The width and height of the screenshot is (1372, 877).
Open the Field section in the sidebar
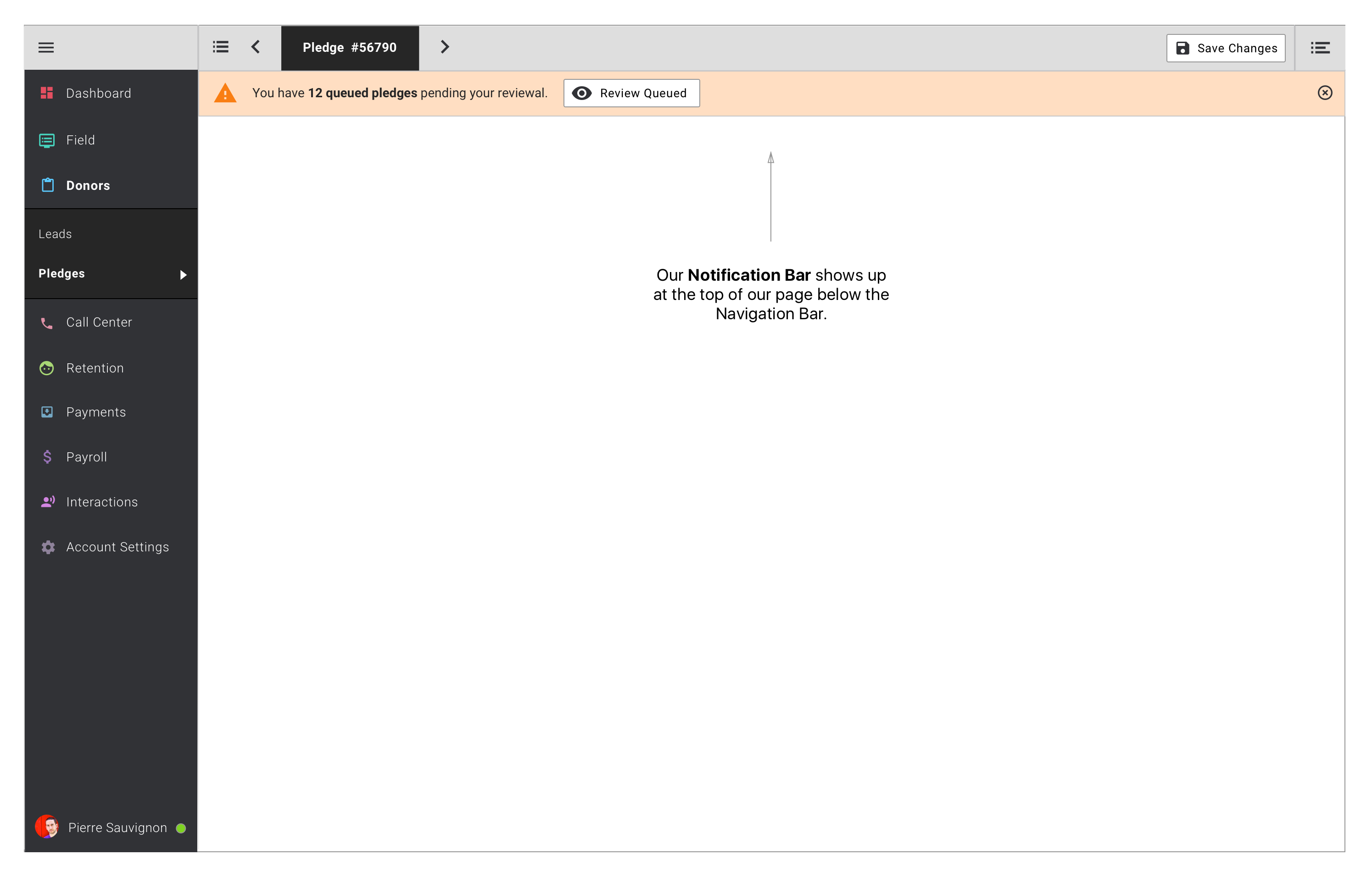tap(111, 140)
